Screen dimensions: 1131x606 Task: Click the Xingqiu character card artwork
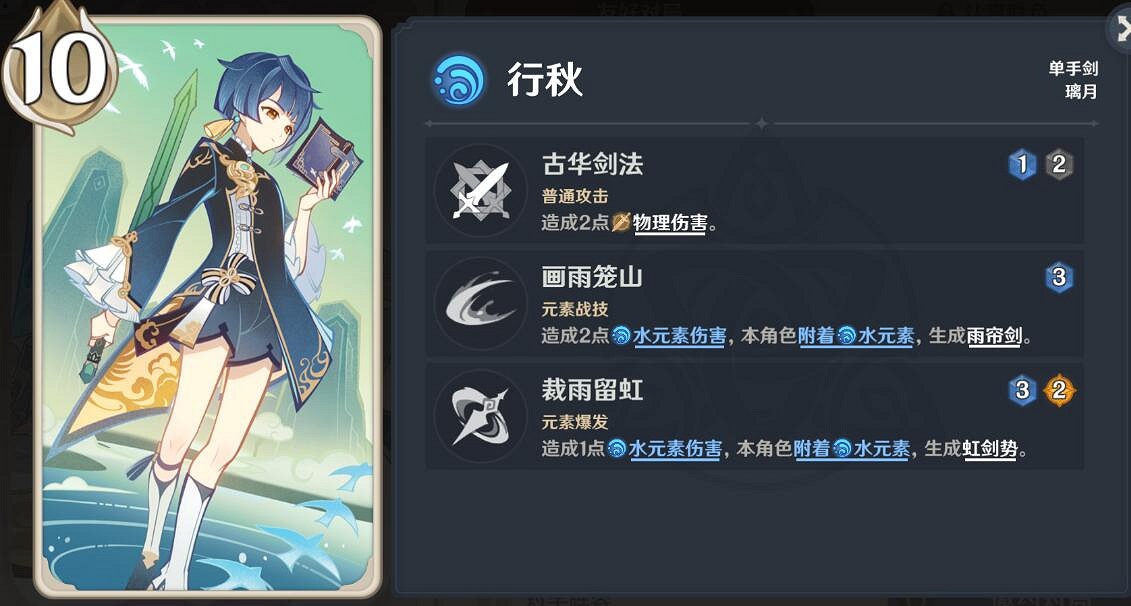pos(208,307)
